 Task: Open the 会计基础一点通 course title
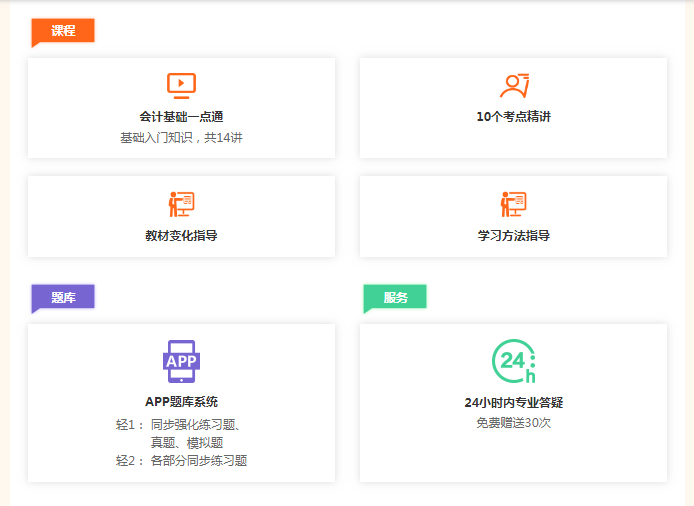pyautogui.click(x=181, y=117)
